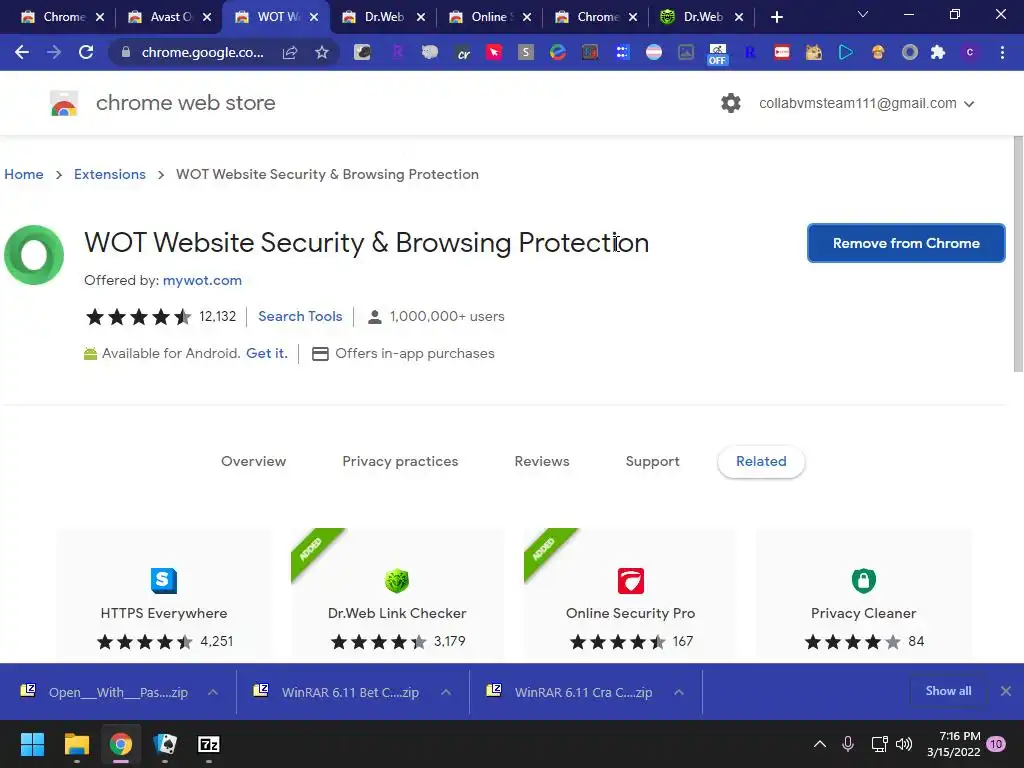Open the Privacy practices tab

click(400, 461)
